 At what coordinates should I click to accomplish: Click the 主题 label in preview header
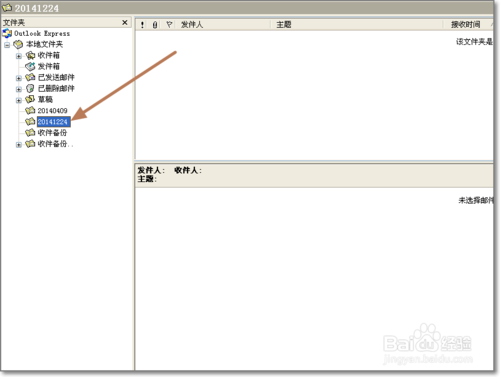[x=147, y=179]
